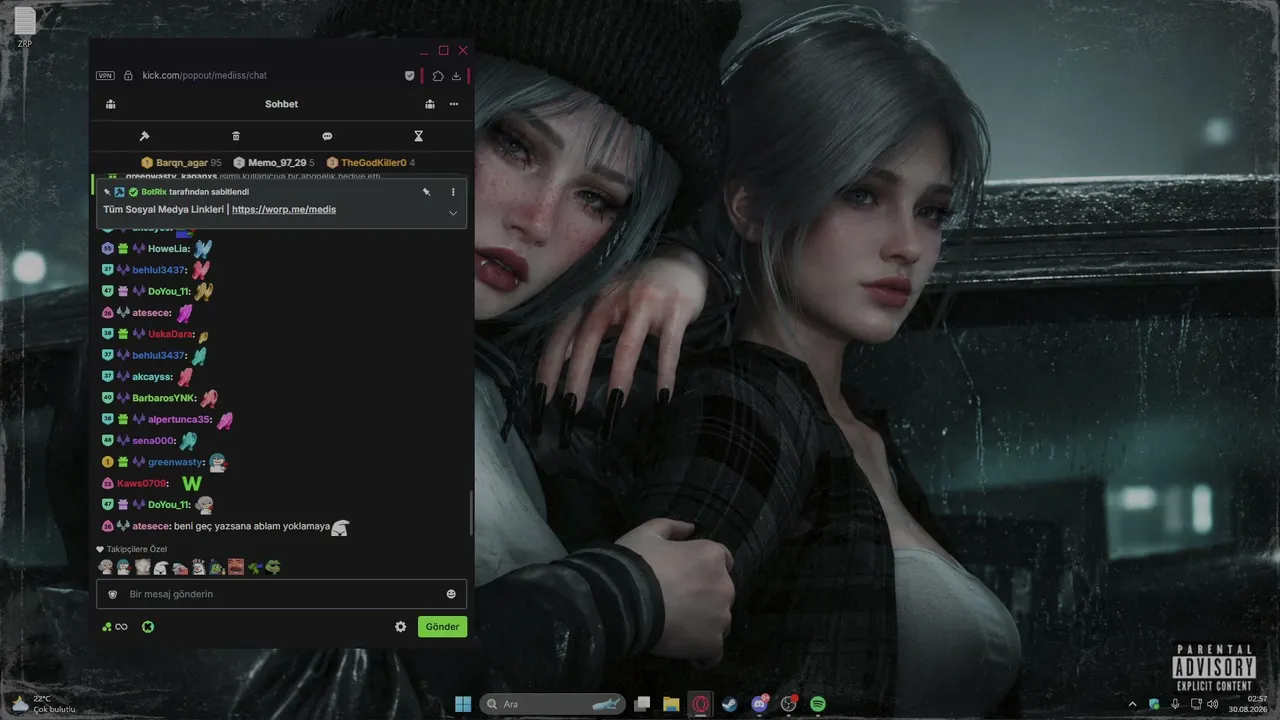Click username greenwasty in chat
The width and height of the screenshot is (1280, 720).
(x=176, y=463)
